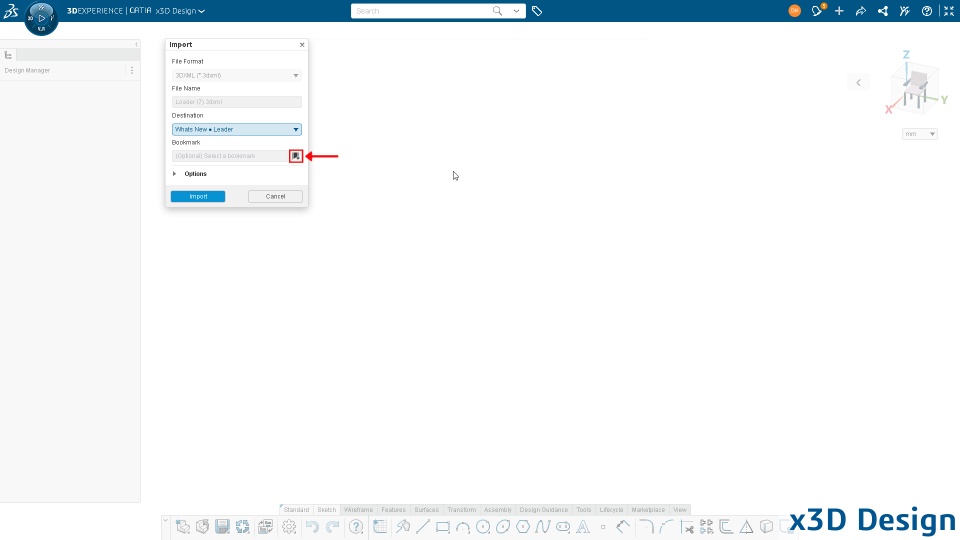Viewport: 960px width, 540px height.
Task: Click the update arrows icon in the bottom toolbar
Action: (x=242, y=527)
